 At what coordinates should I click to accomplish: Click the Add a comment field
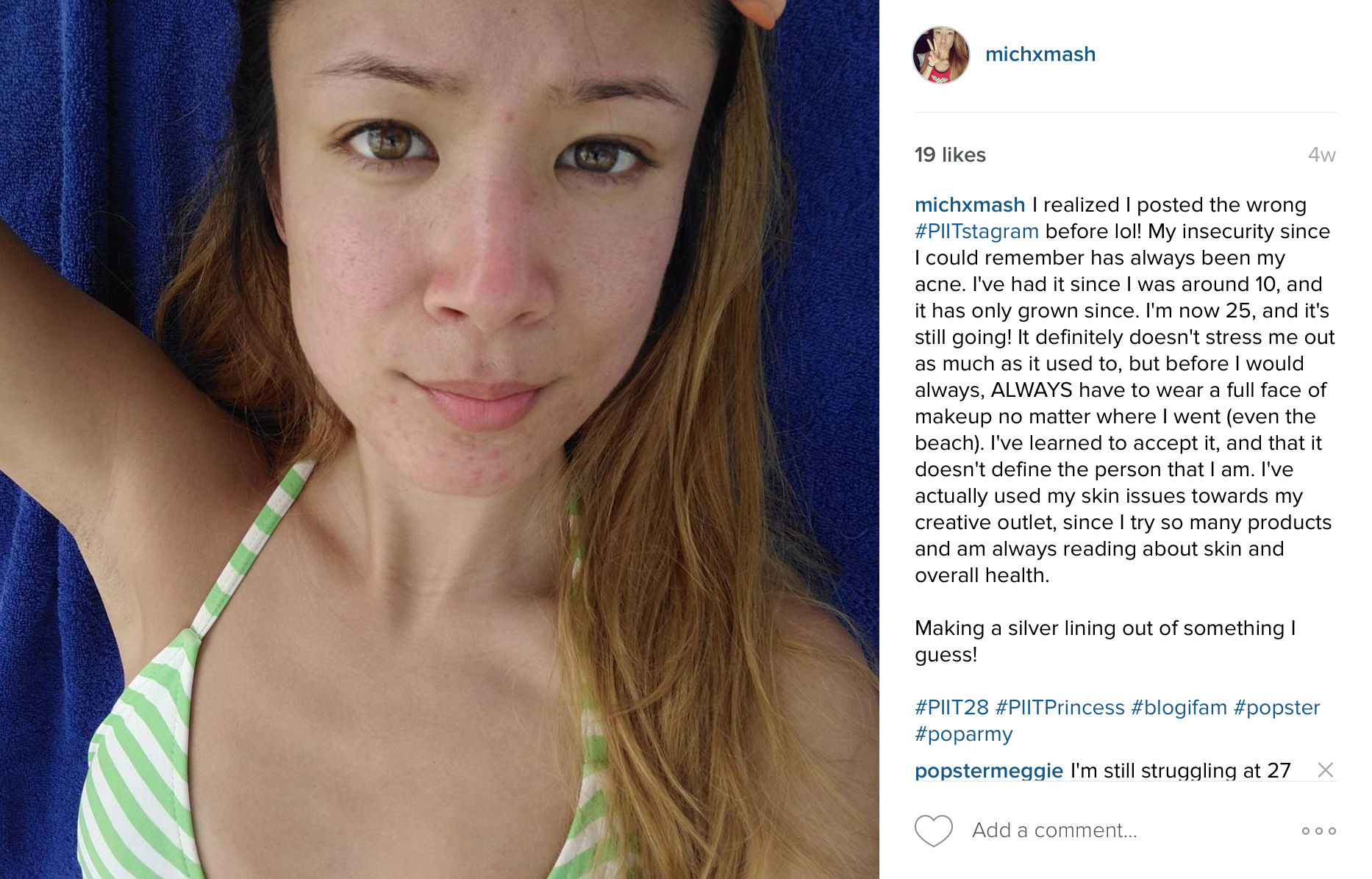click(x=1054, y=830)
